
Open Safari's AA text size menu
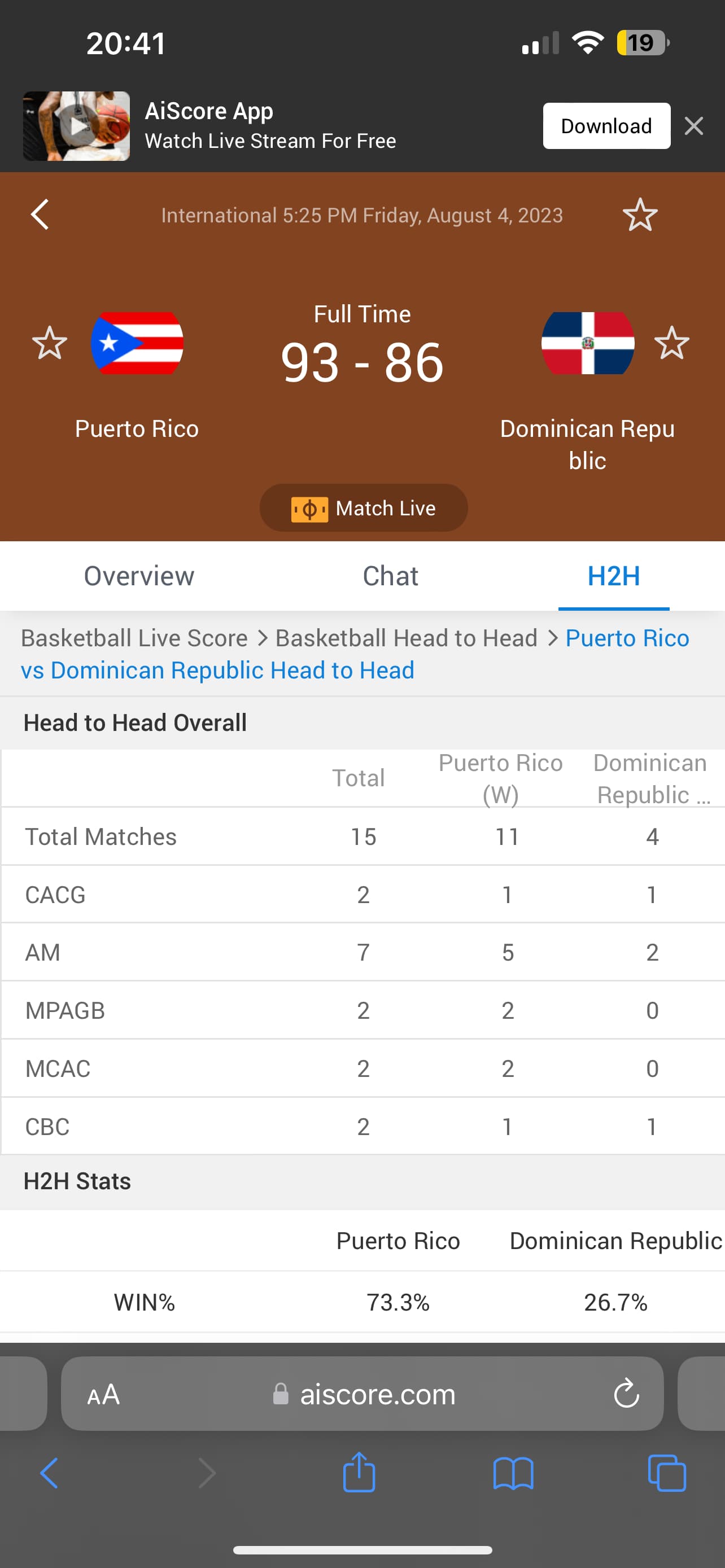tap(103, 1394)
